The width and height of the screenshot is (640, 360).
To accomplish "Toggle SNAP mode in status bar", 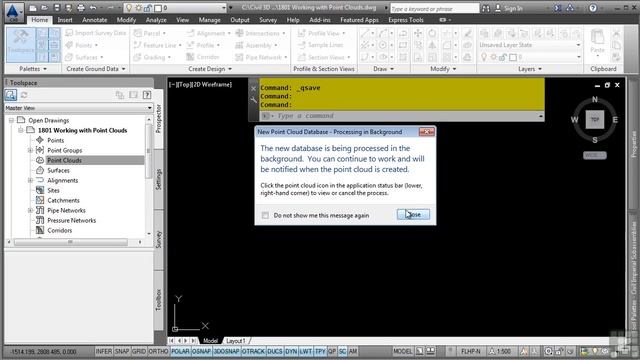I will click(122, 351).
